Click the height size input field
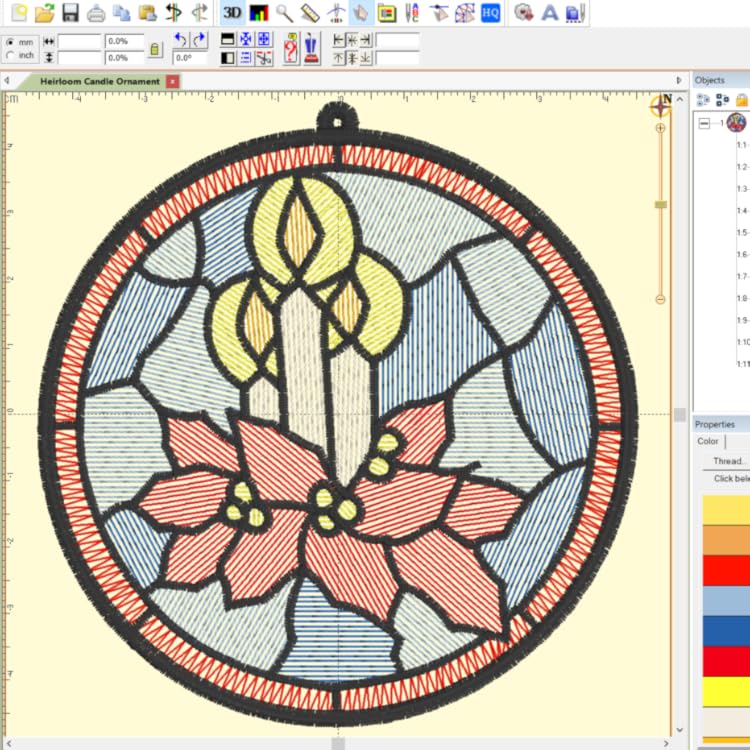Screen dimensions: 750x750 80,57
